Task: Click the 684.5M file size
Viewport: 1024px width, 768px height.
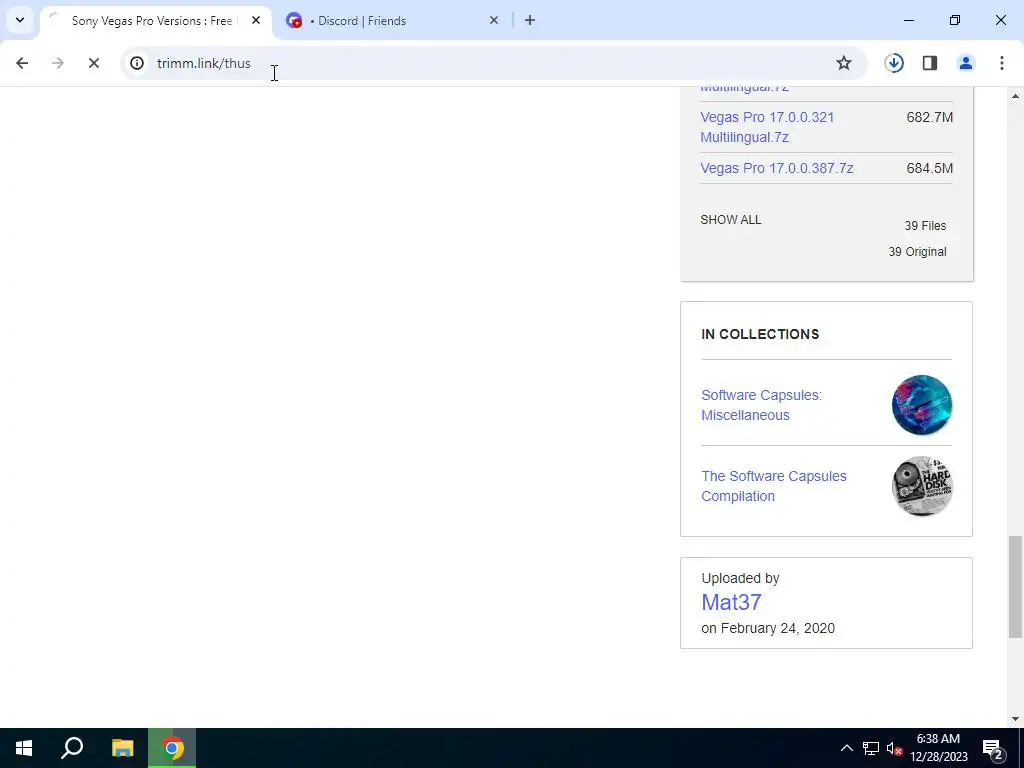Action: click(x=929, y=168)
